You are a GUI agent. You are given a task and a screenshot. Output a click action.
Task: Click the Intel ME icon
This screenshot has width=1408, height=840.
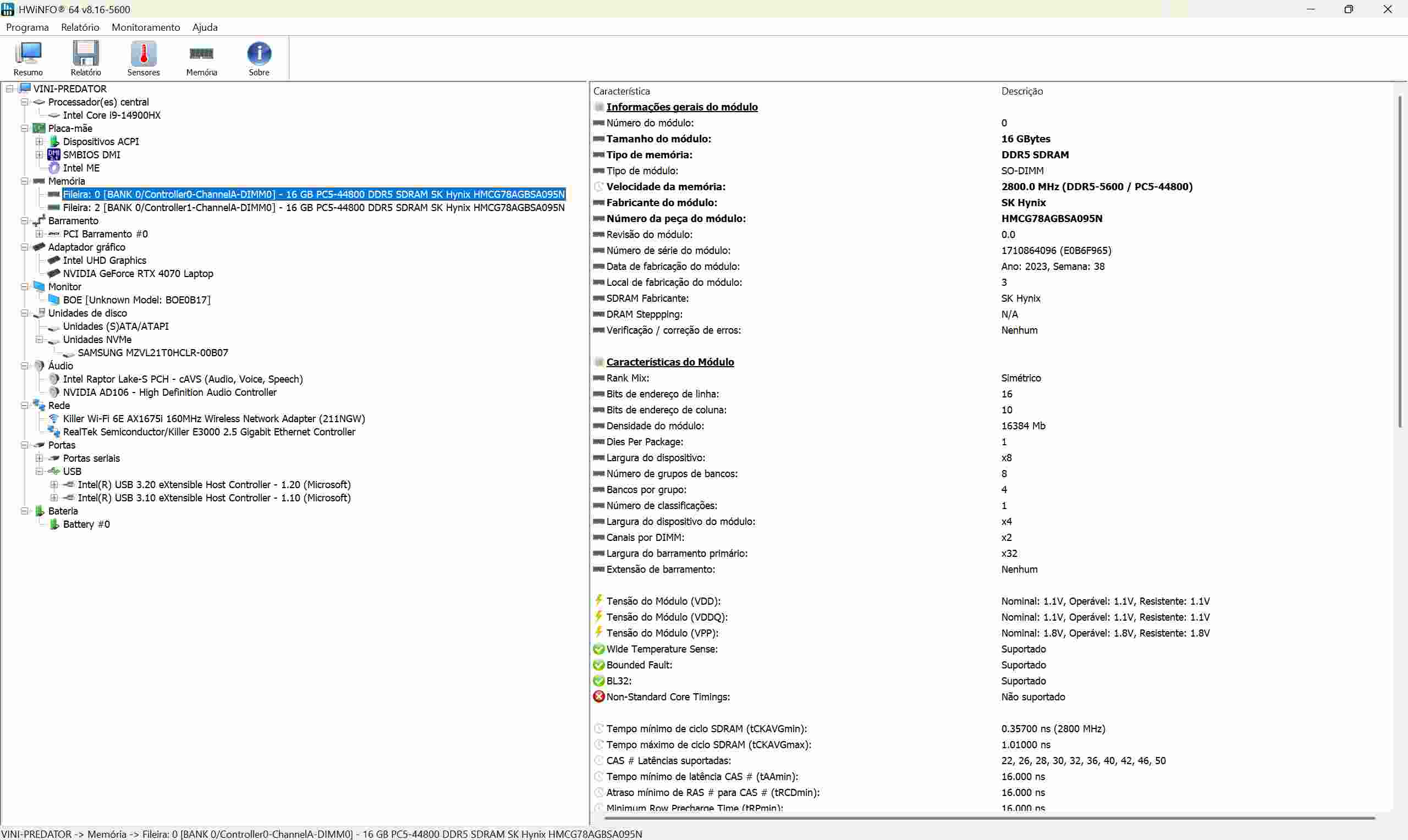click(54, 168)
